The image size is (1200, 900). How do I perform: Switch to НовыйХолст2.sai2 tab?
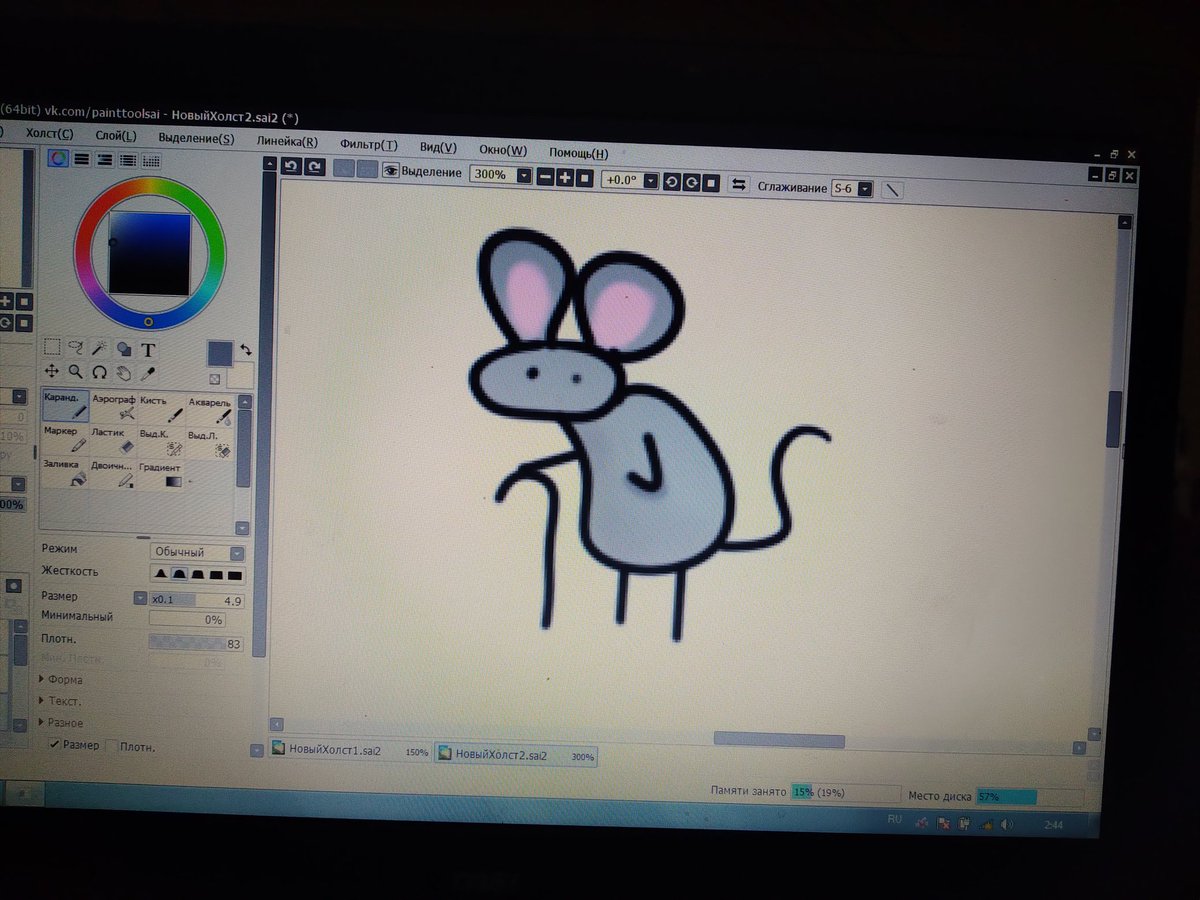click(x=517, y=755)
